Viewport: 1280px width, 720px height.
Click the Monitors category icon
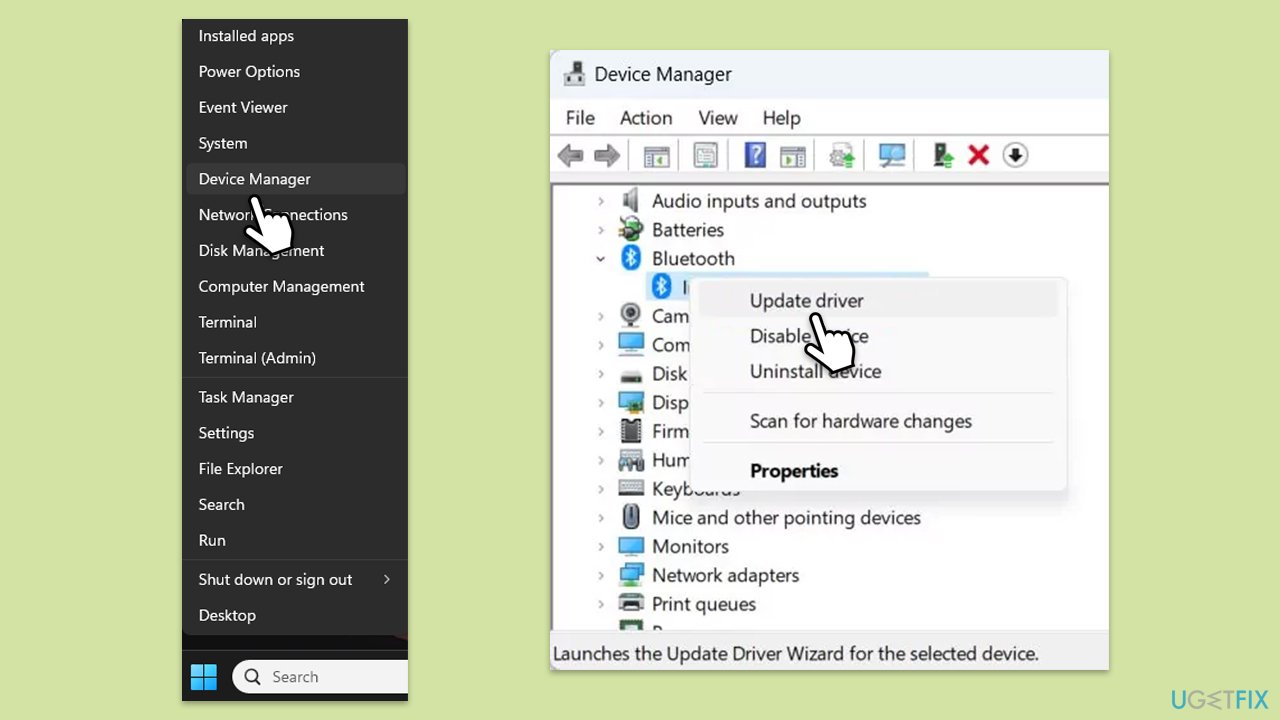[x=630, y=546]
